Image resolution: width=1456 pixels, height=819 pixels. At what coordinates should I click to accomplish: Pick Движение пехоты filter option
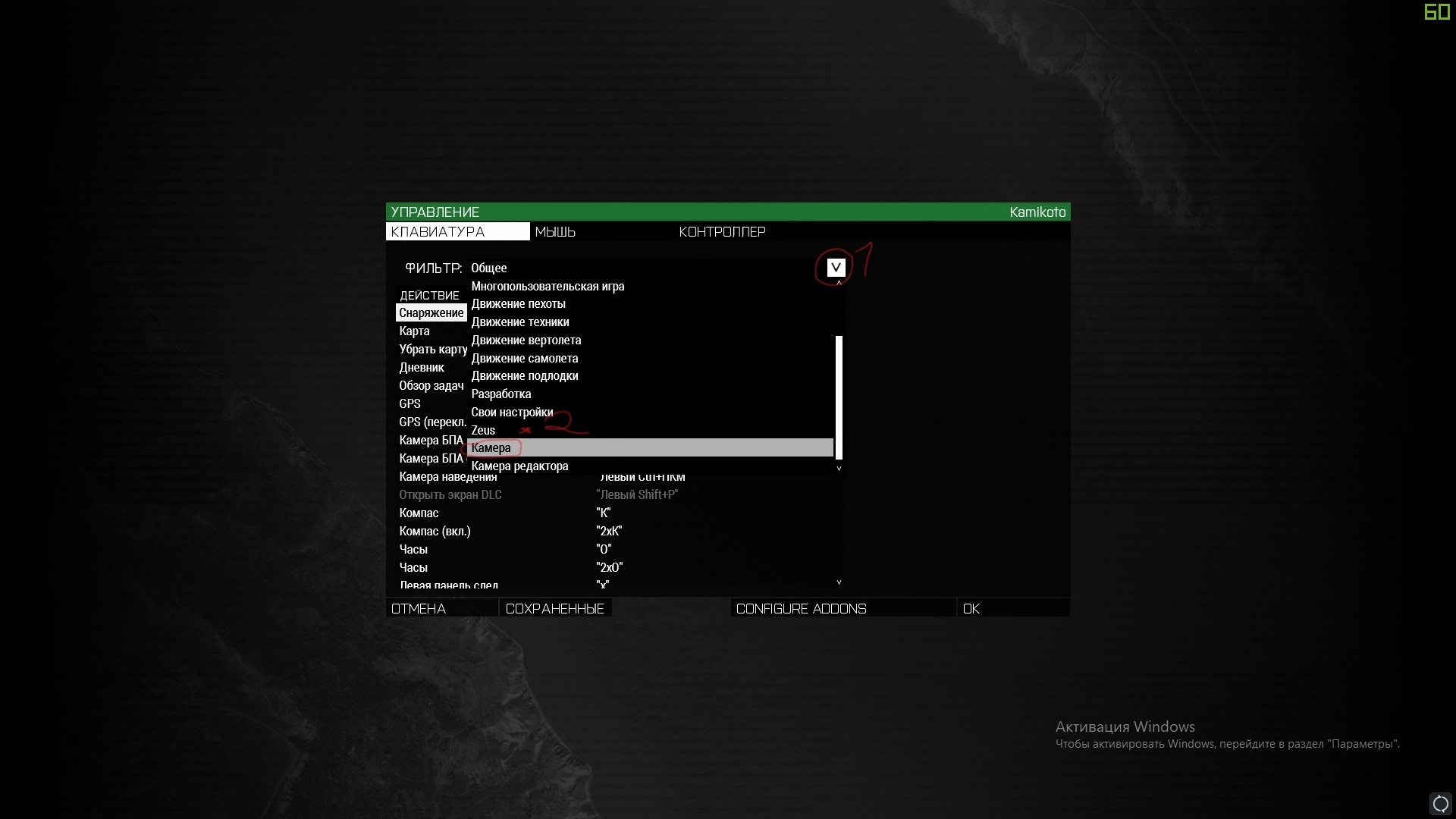(518, 304)
